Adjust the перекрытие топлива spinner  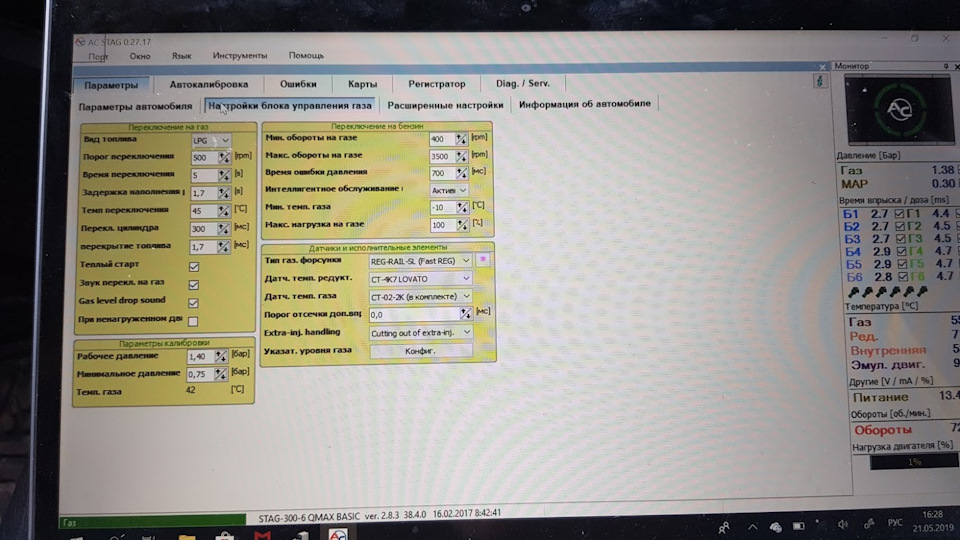click(223, 247)
